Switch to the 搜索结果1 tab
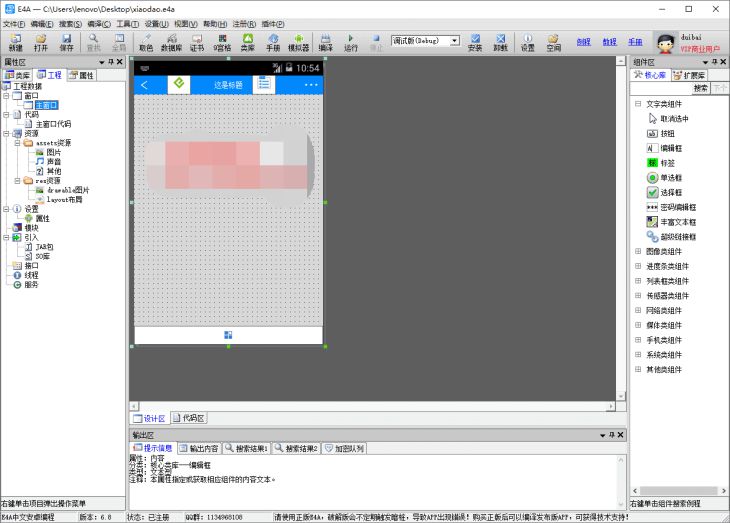The height and width of the screenshot is (523, 730). click(246, 448)
